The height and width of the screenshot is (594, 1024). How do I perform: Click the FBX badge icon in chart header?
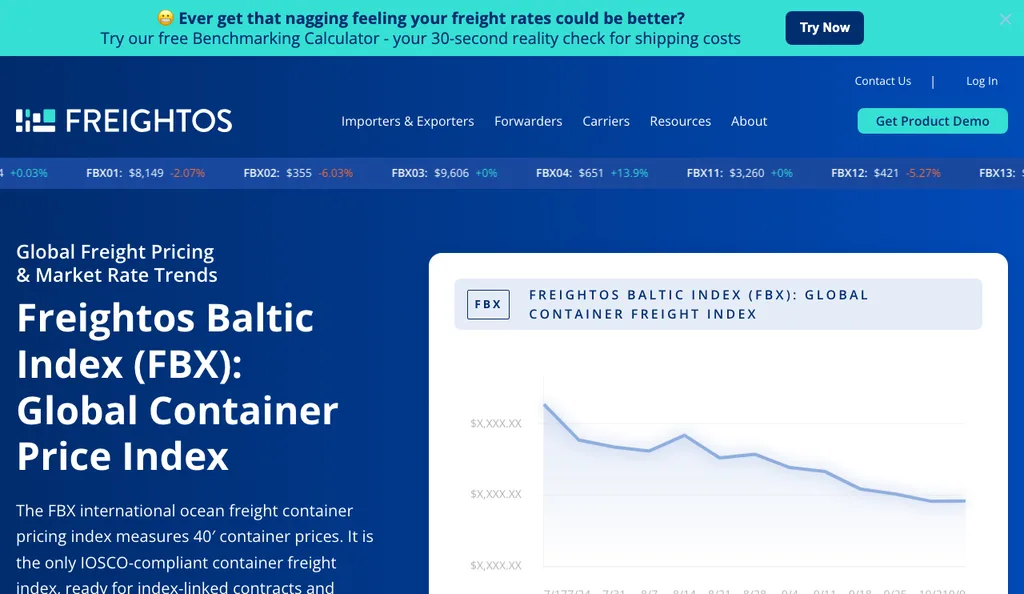488,304
